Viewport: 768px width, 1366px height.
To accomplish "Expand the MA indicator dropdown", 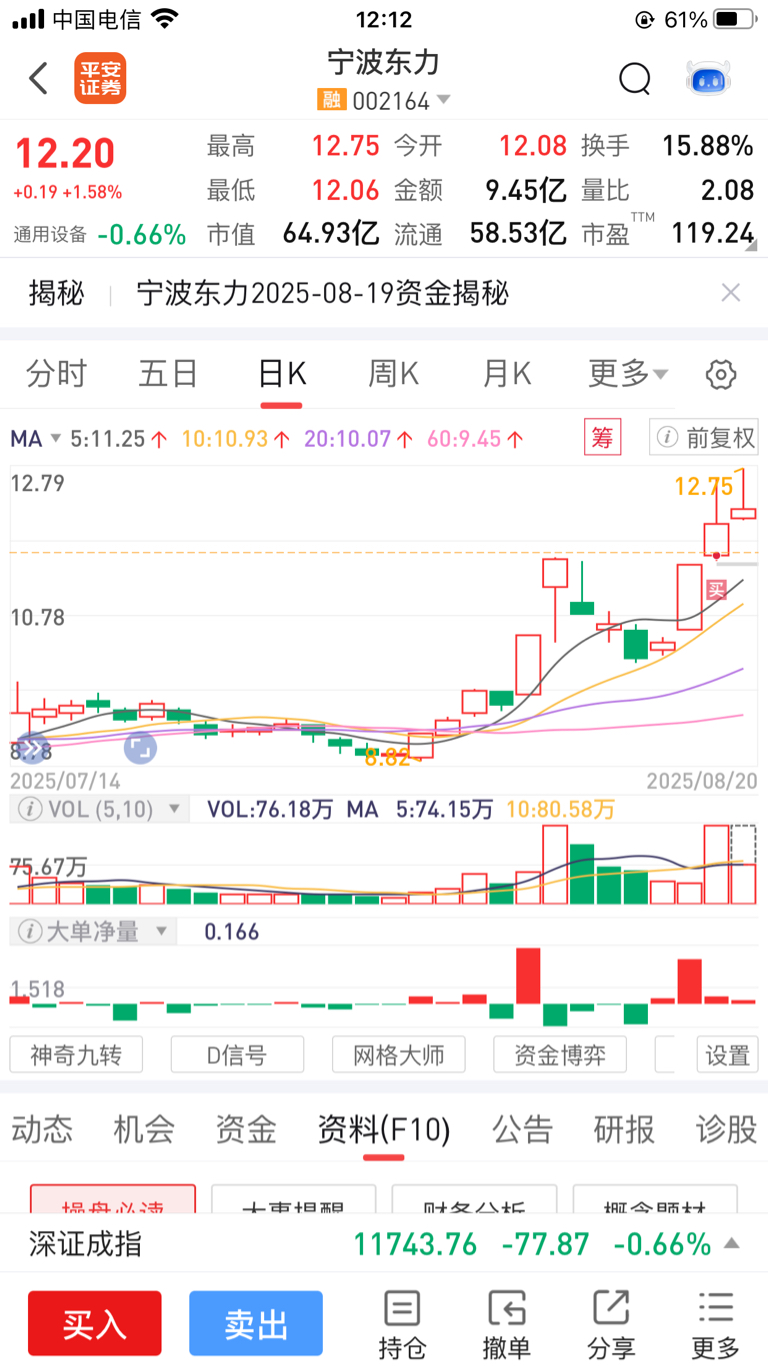I will [x=56, y=438].
